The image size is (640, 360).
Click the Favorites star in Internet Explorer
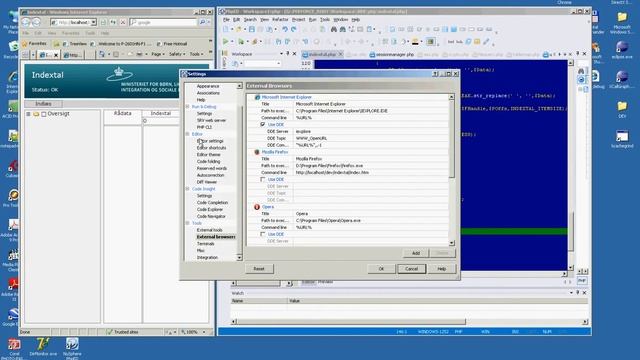pos(24,44)
